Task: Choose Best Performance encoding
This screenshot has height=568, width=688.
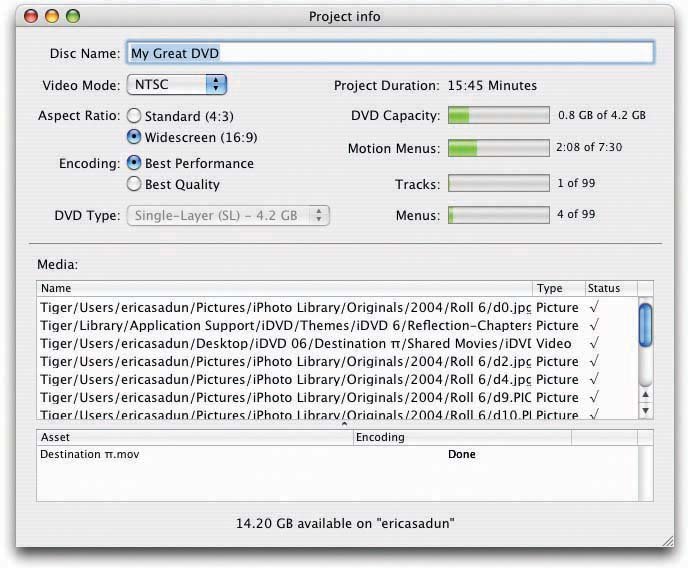Action: (x=134, y=163)
